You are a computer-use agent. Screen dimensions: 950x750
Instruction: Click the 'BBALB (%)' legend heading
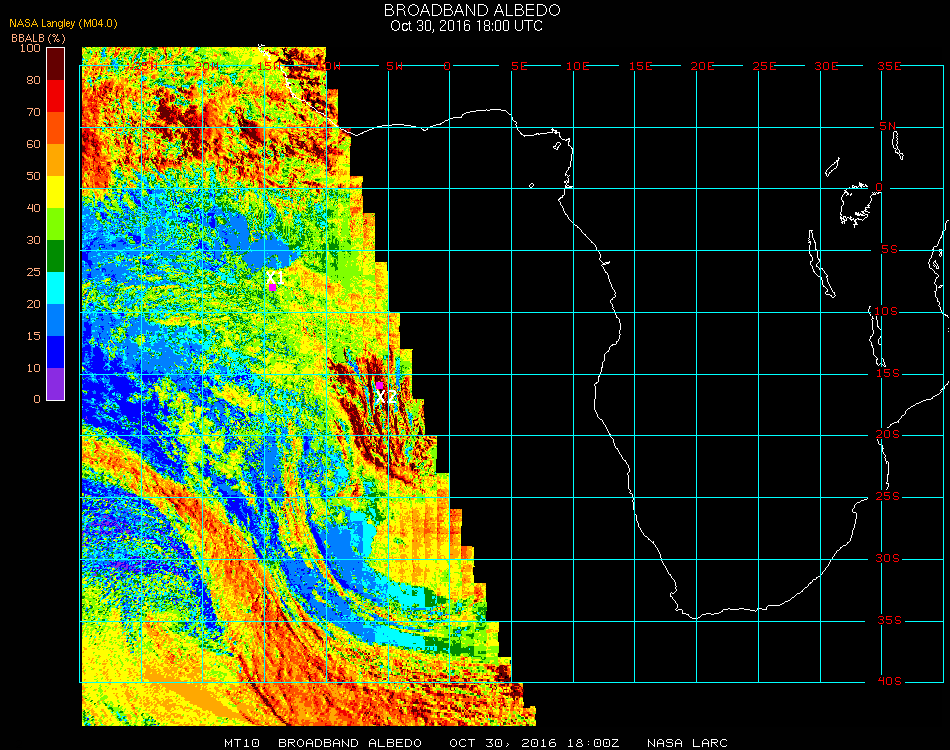[38, 38]
